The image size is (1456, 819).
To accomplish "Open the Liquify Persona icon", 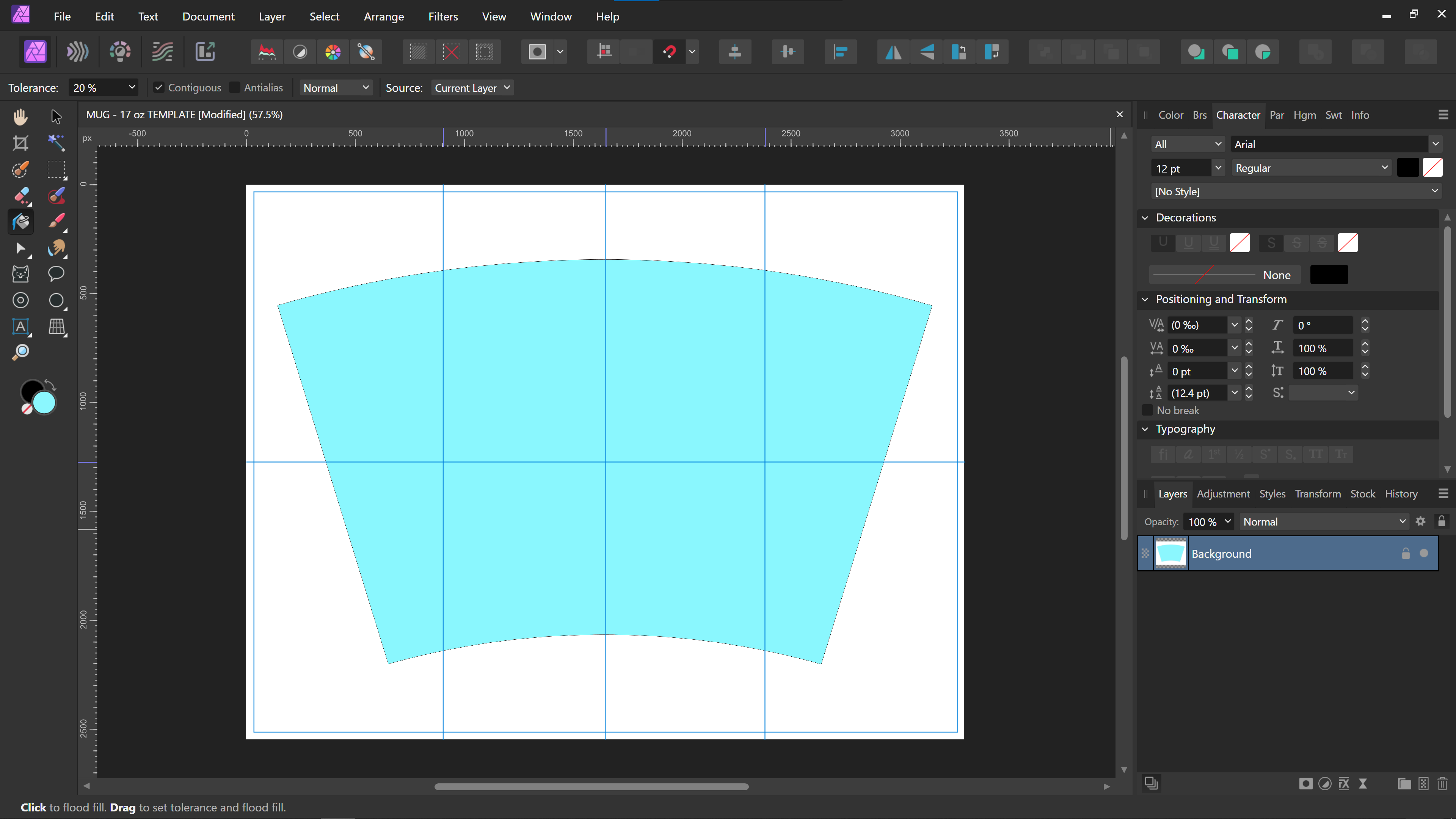I will coord(77,52).
